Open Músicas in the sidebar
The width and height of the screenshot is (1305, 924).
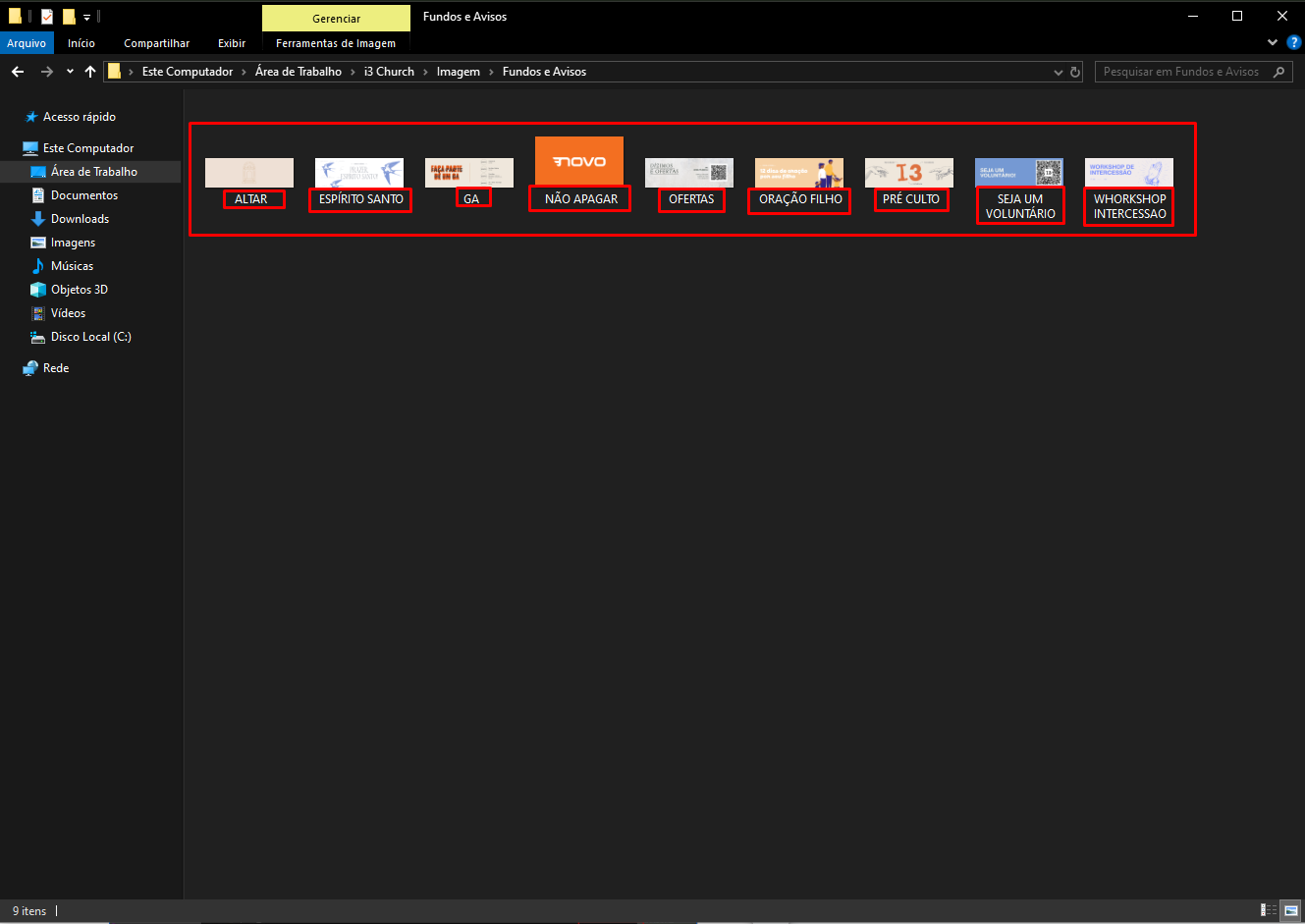pos(73,266)
